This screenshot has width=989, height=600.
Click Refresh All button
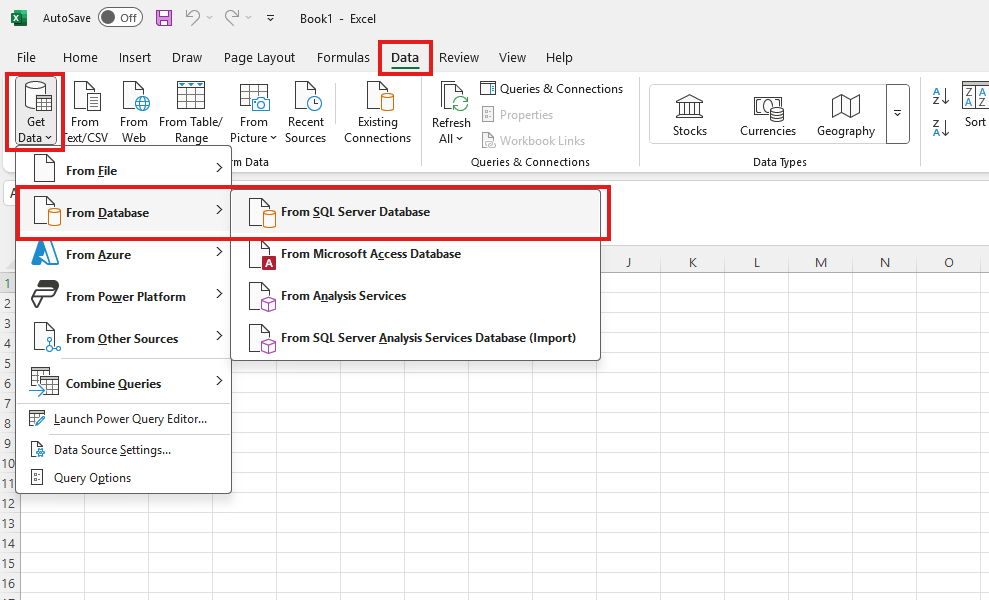(x=451, y=112)
